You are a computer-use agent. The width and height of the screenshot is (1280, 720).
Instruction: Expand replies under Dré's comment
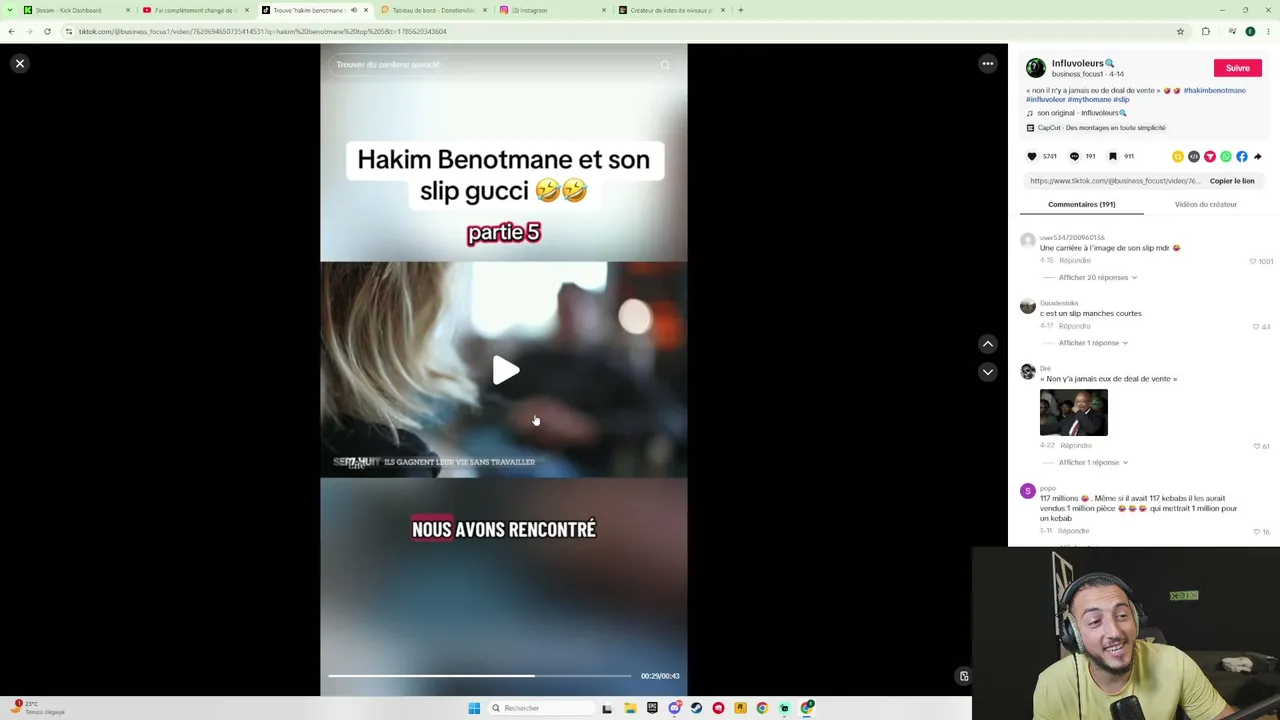click(x=1093, y=463)
